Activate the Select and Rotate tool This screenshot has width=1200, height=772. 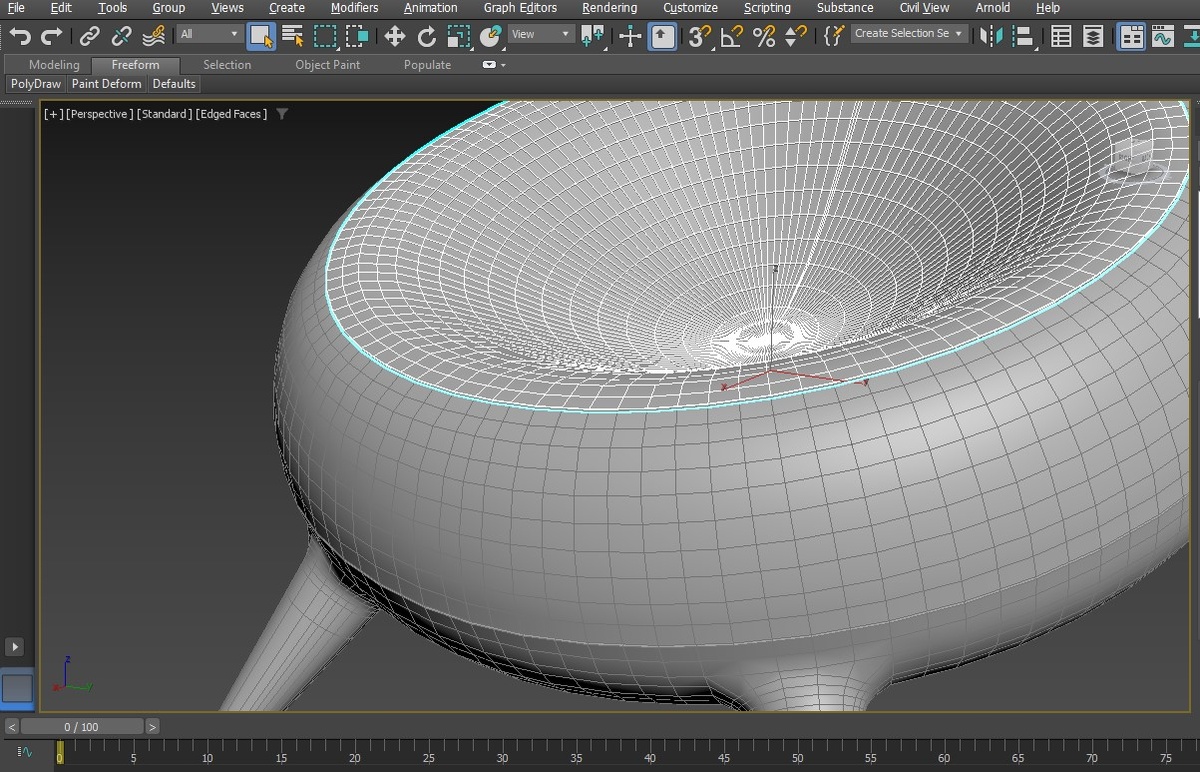[427, 37]
